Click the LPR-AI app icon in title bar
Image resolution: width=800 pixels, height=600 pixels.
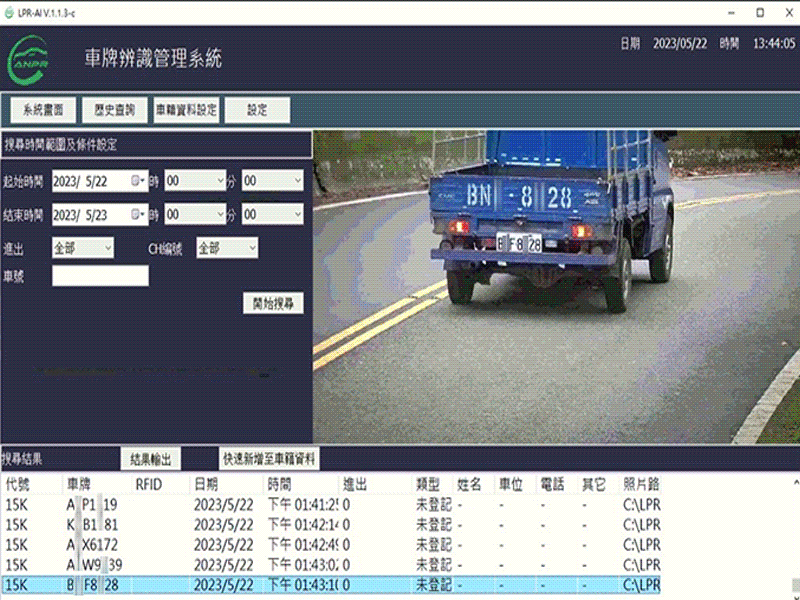click(10, 12)
